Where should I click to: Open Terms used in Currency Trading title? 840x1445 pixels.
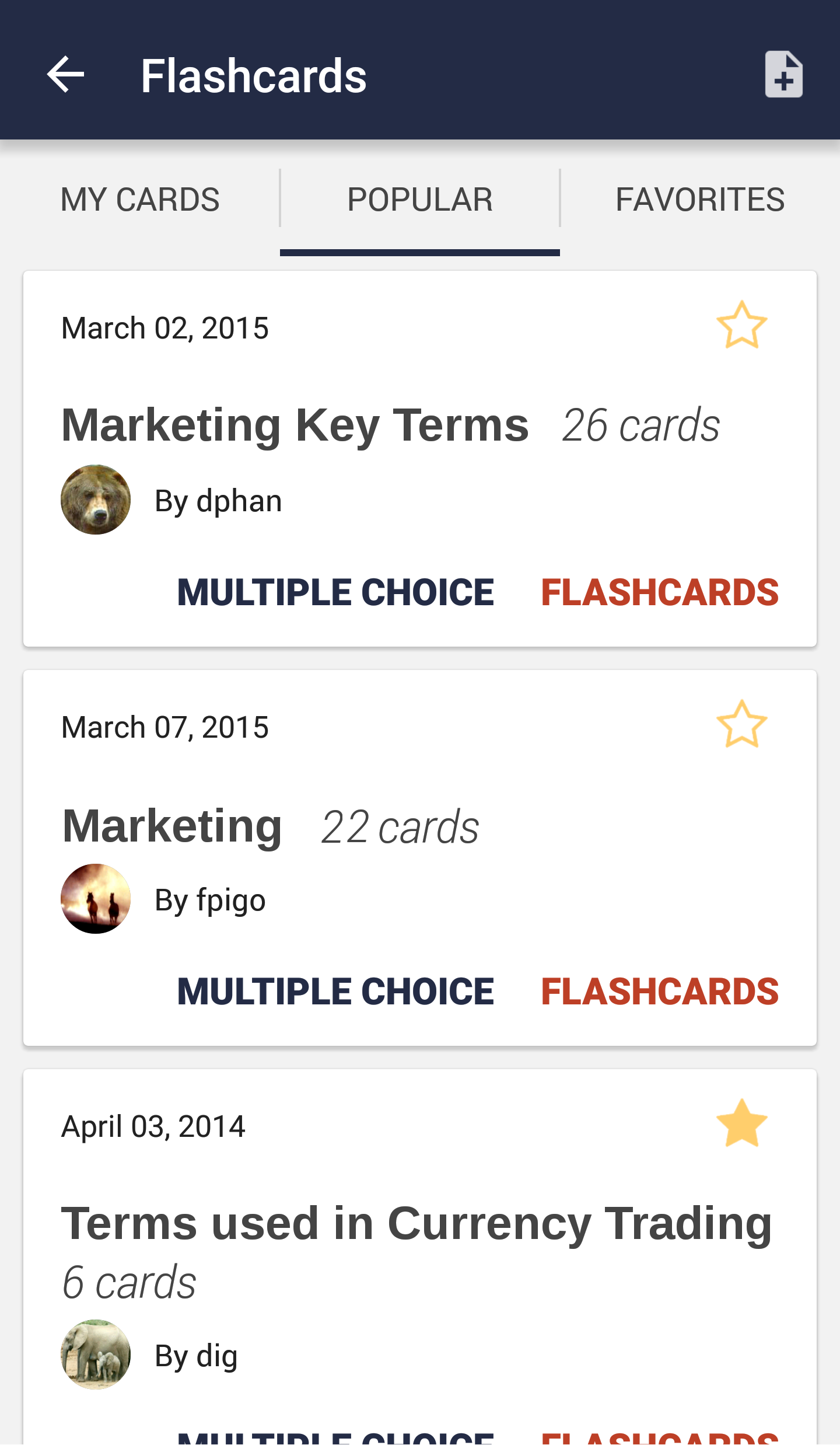click(416, 1223)
